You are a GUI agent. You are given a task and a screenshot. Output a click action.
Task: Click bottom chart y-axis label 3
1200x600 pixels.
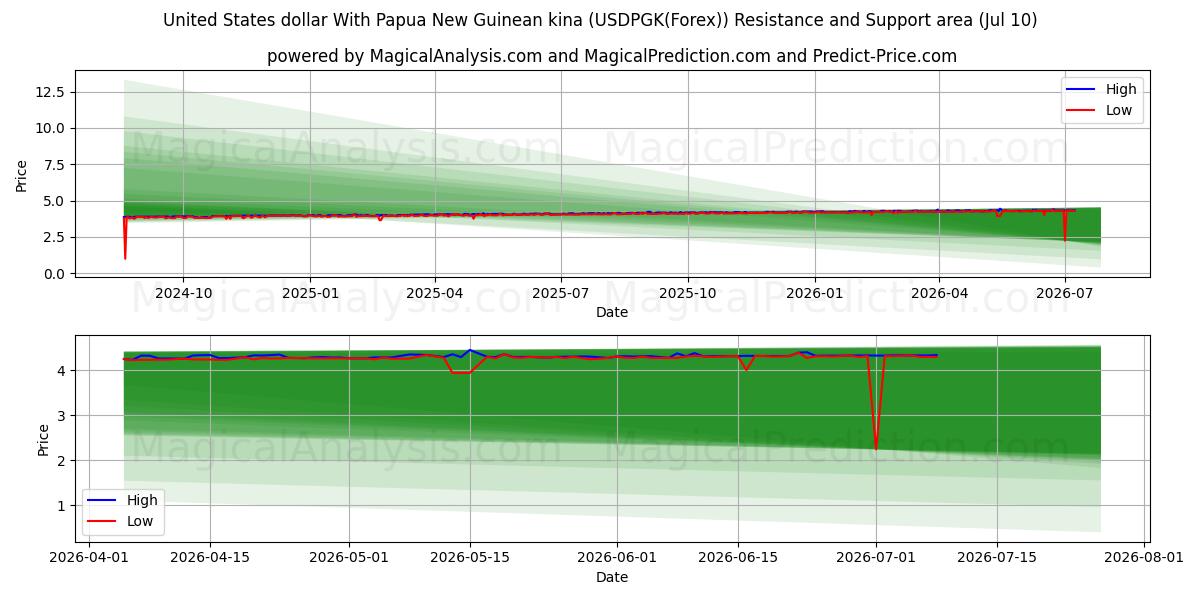pos(61,415)
